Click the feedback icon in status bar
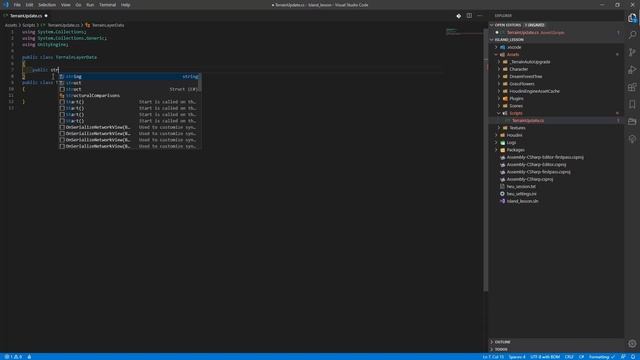The width and height of the screenshot is (640, 360). coord(623,357)
